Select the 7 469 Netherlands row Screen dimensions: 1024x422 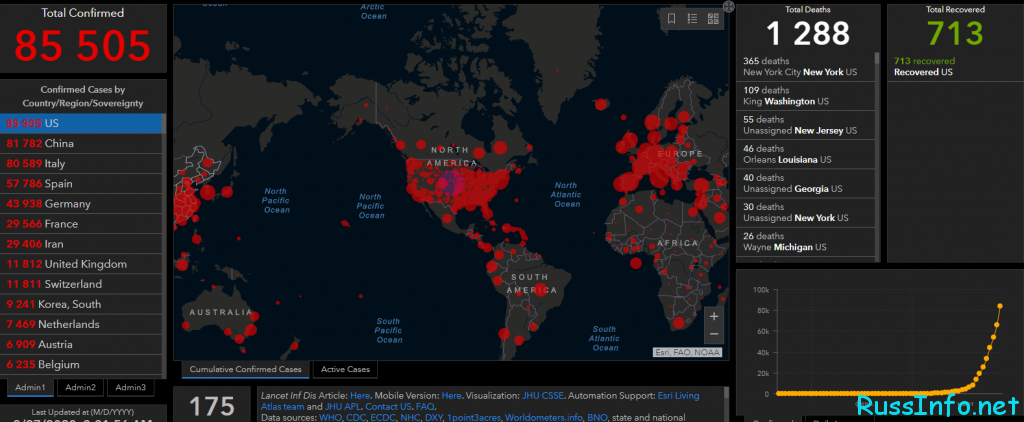tap(81, 325)
